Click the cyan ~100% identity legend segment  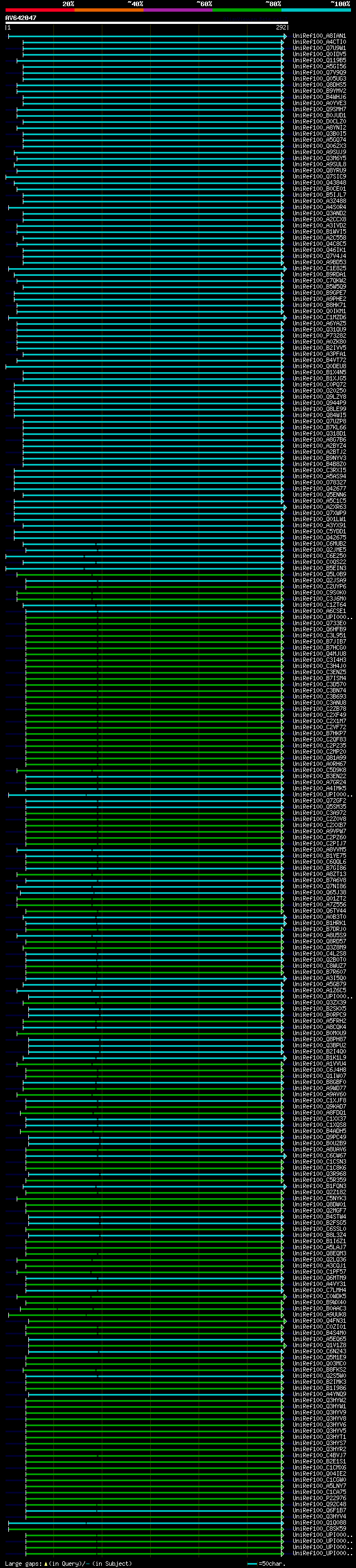316,10
